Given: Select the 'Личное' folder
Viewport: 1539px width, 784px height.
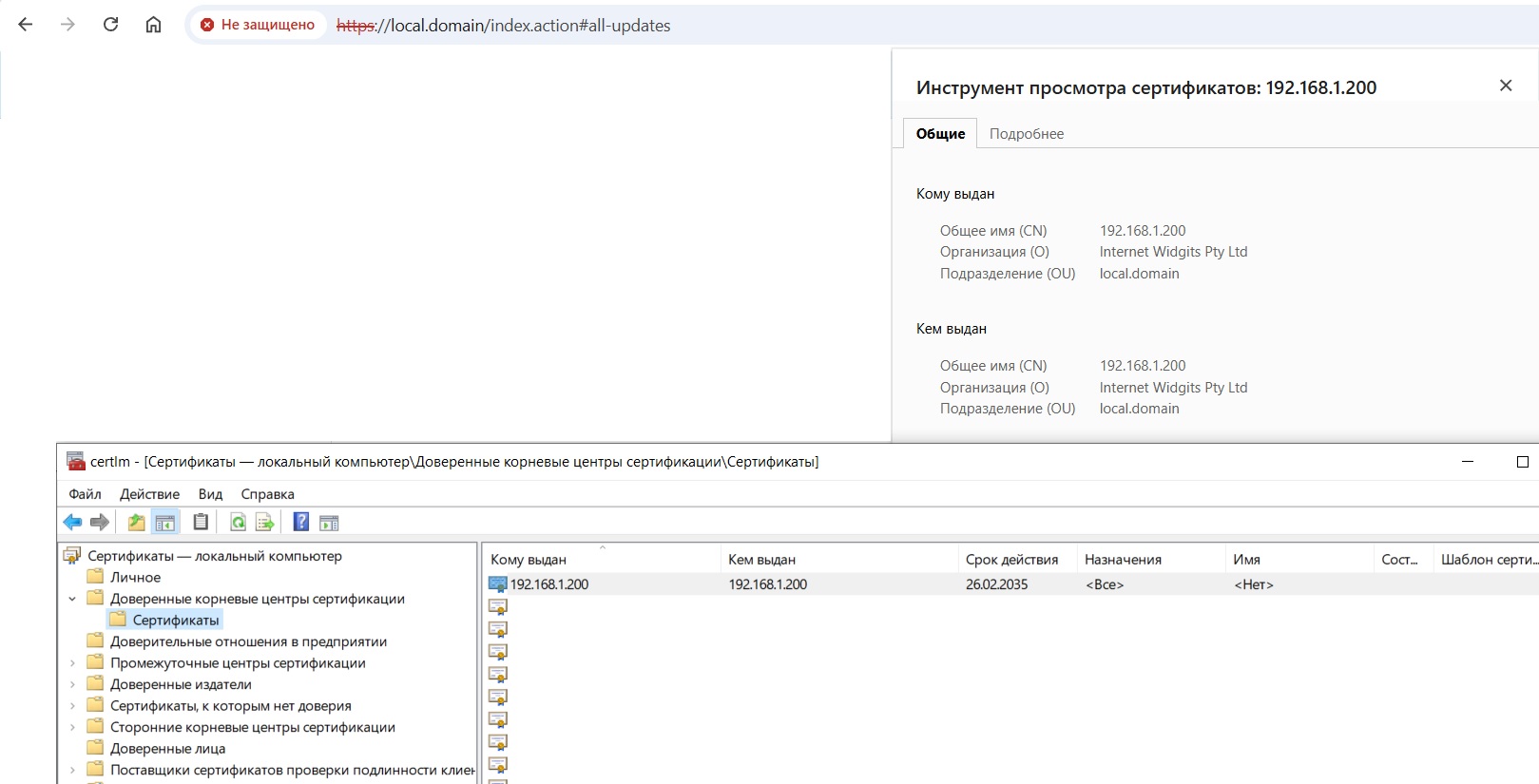Looking at the screenshot, I should click(135, 578).
